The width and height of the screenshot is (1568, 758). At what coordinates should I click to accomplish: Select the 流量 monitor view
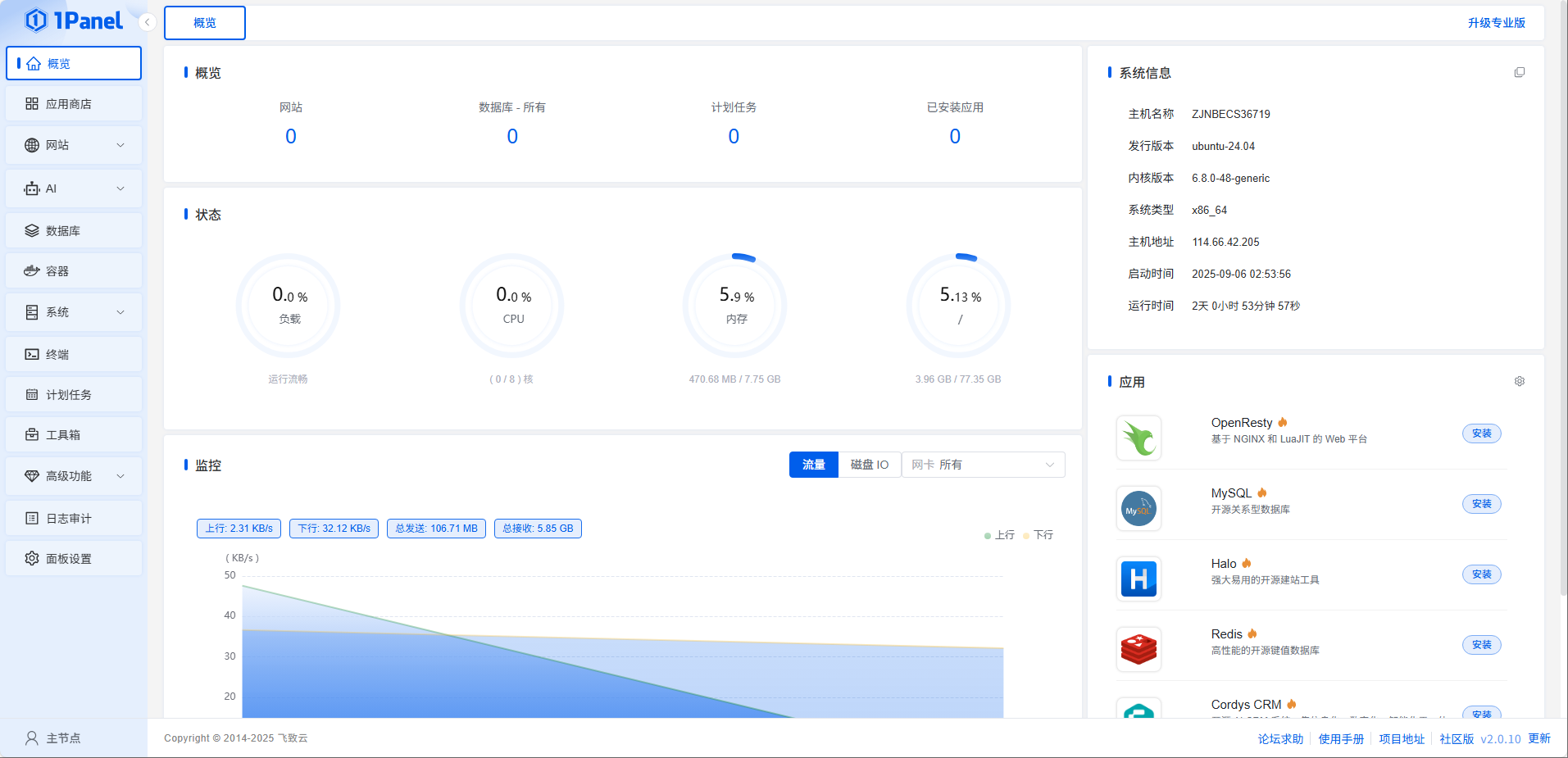[813, 465]
